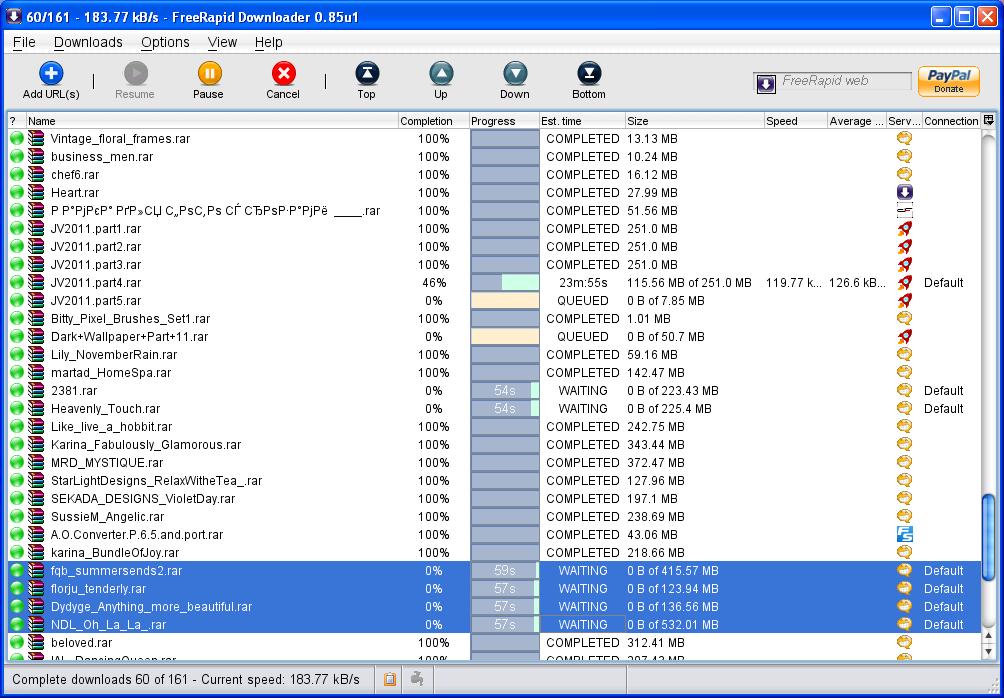Image resolution: width=1004 pixels, height=698 pixels.
Task: Move selection to Top of queue
Action: tap(367, 74)
